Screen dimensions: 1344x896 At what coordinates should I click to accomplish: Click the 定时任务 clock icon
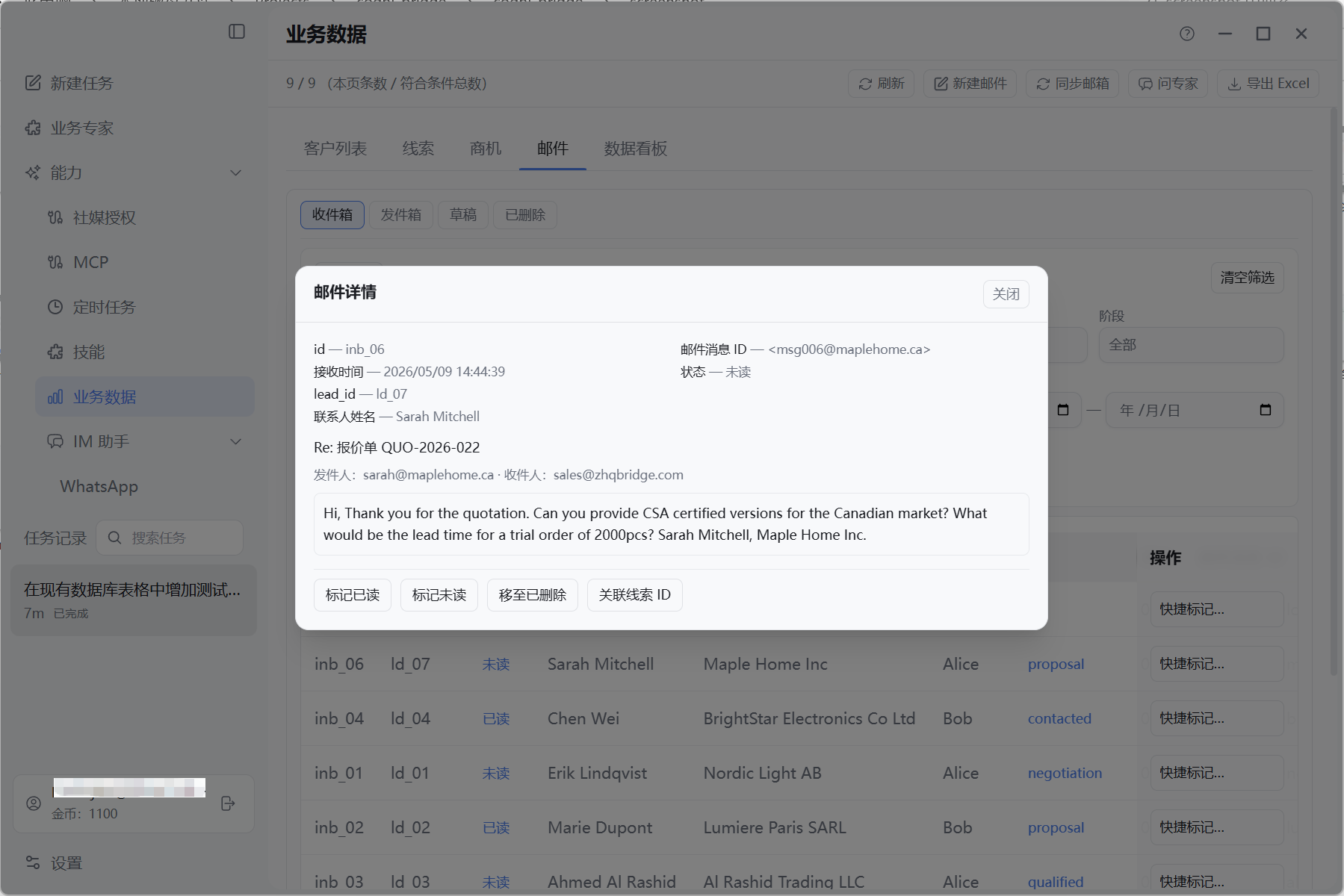[x=55, y=307]
